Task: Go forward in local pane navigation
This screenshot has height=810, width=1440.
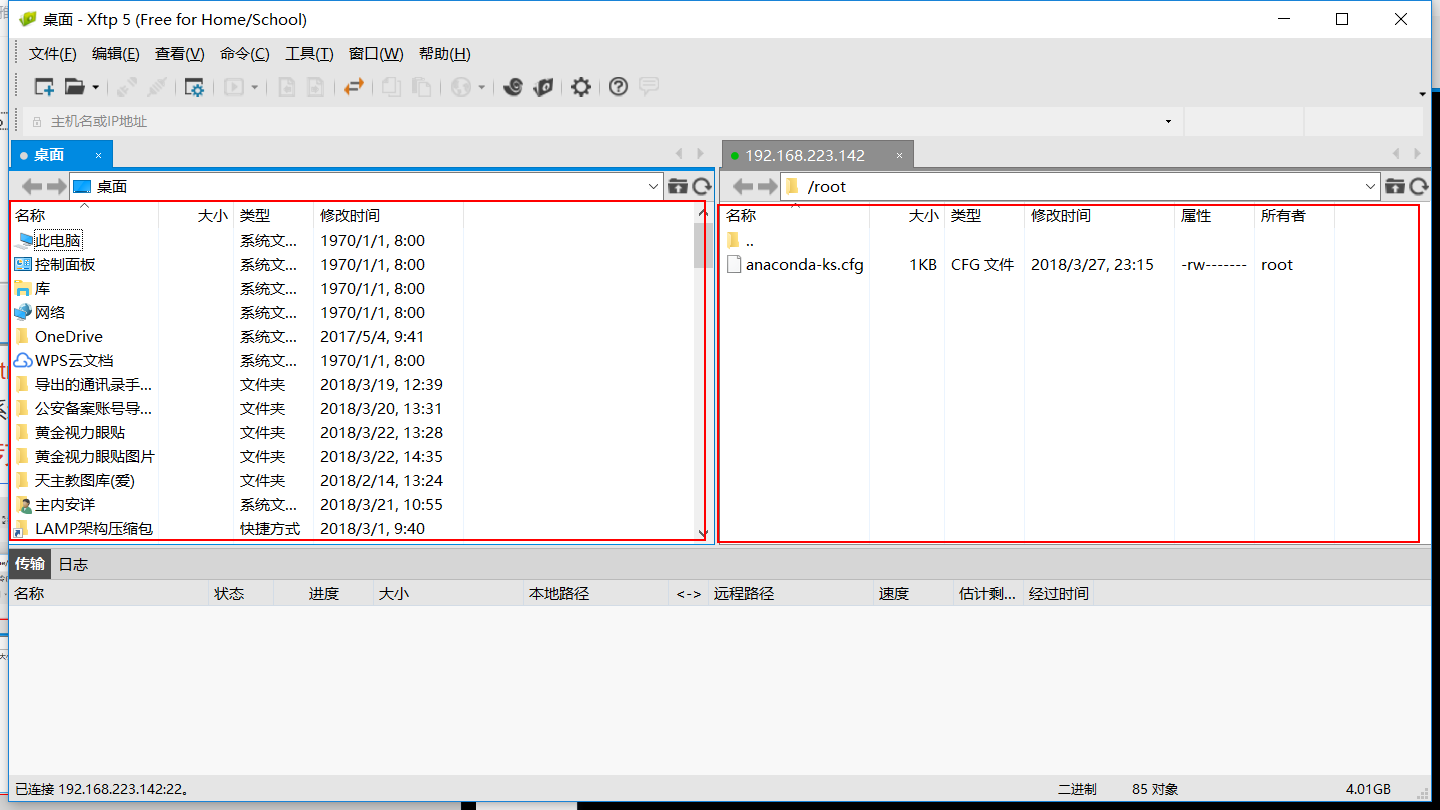Action: click(56, 186)
